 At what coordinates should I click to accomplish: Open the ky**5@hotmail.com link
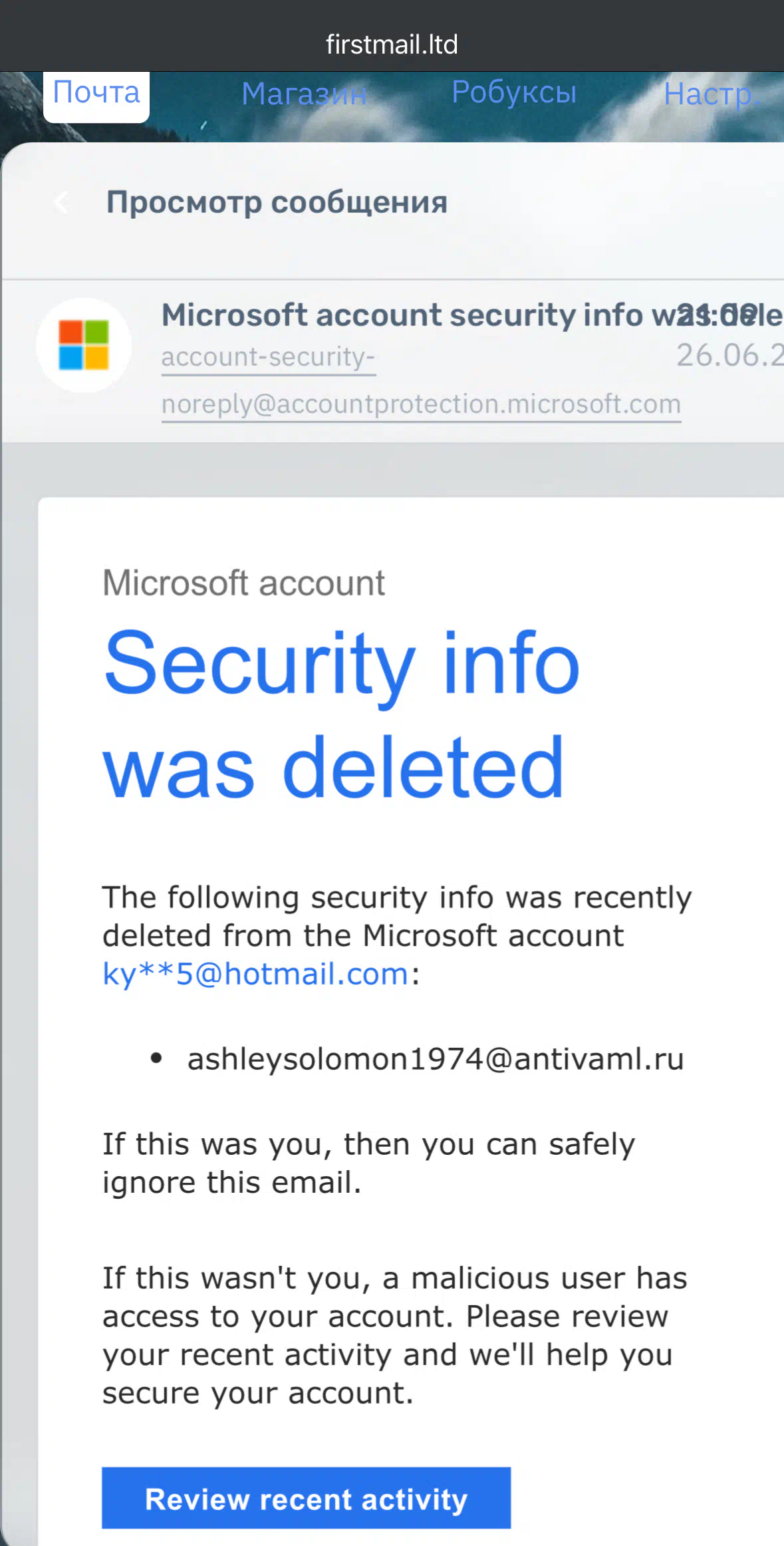[255, 974]
